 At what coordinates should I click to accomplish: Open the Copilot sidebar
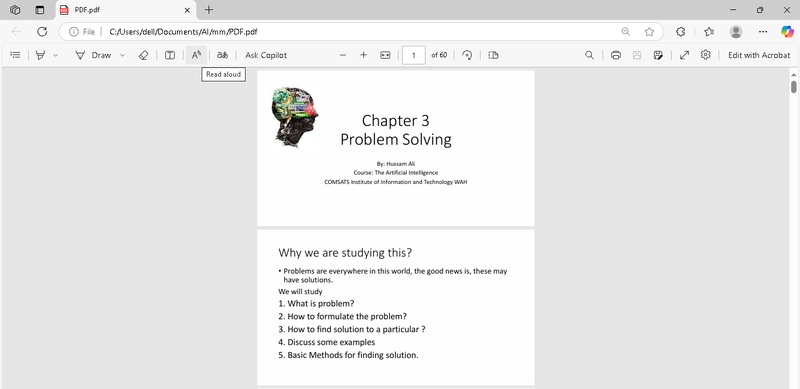tap(787, 32)
